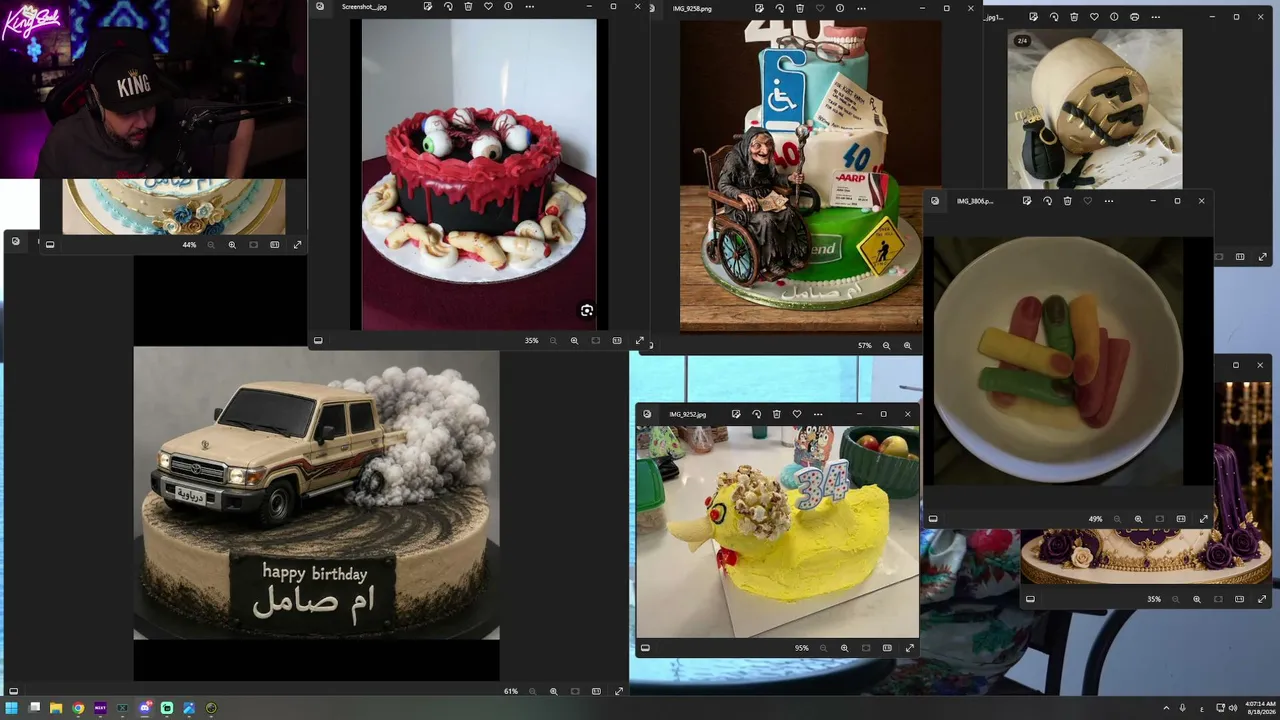
Task: Click the yellow duck cake photo
Action: [777, 531]
